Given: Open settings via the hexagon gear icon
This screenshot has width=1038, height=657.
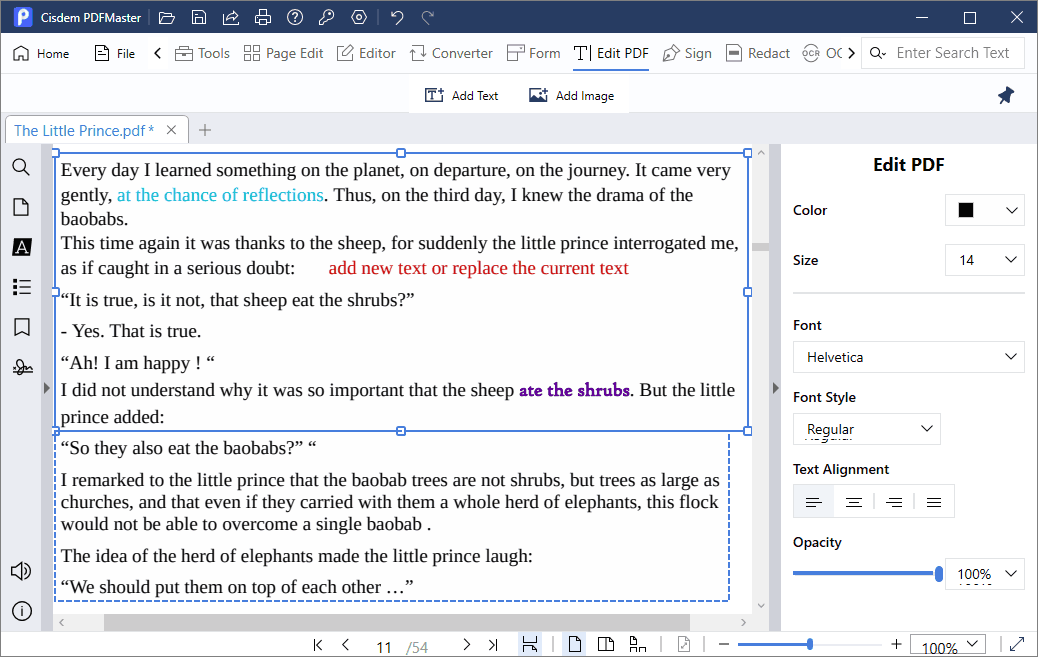Looking at the screenshot, I should [359, 18].
